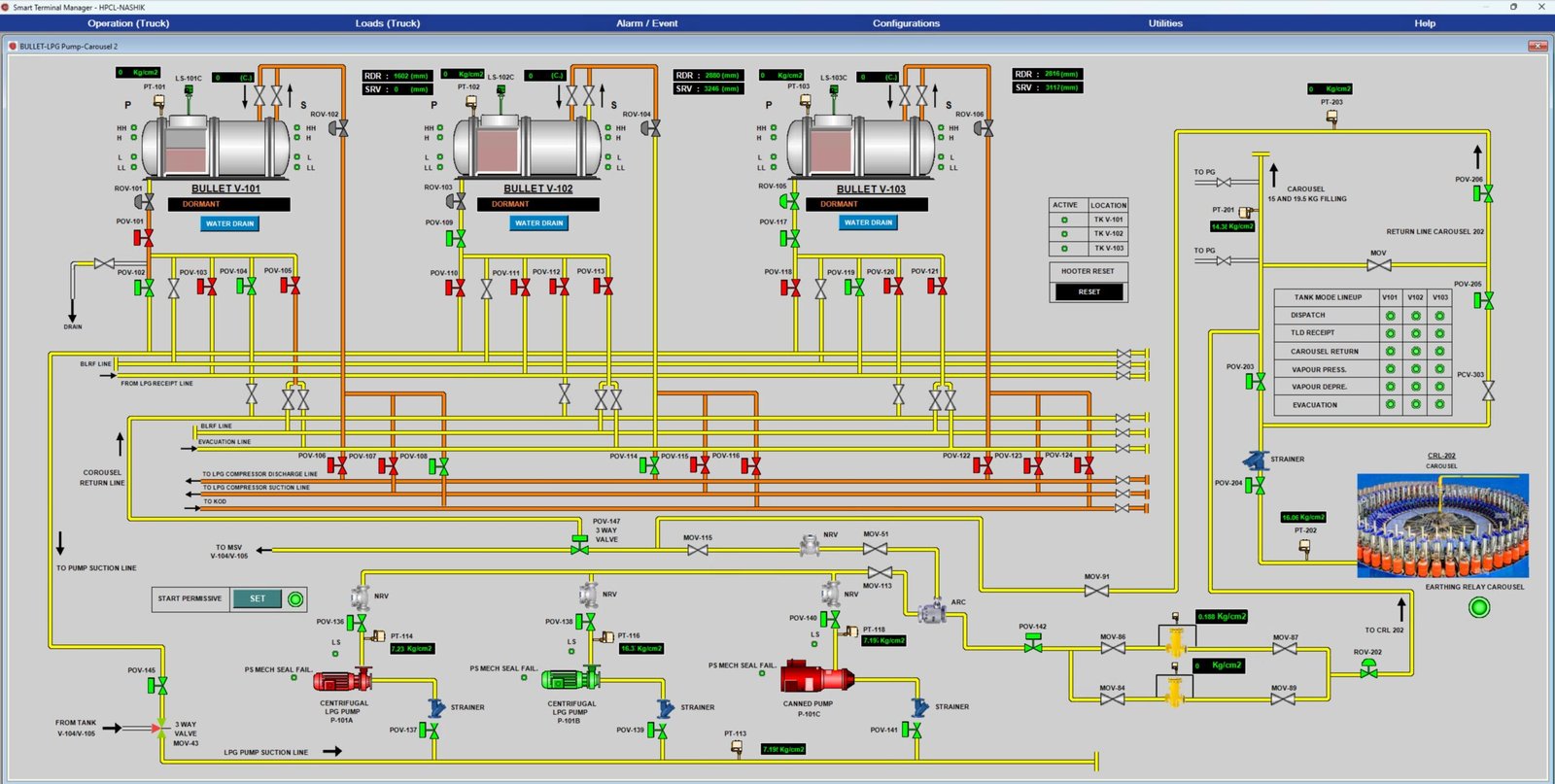
Task: Open the Utilities menu
Action: pos(1165,23)
